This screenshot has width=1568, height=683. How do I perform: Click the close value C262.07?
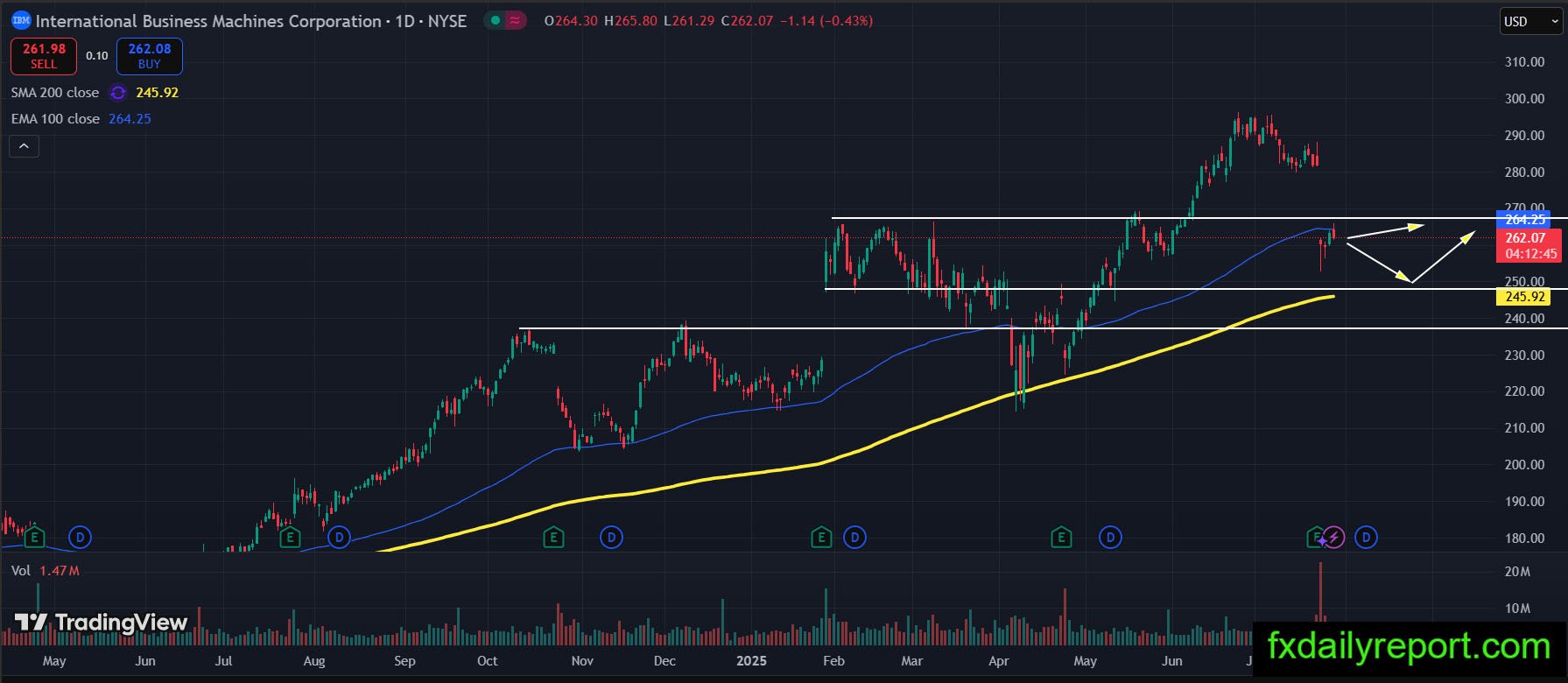tap(748, 21)
